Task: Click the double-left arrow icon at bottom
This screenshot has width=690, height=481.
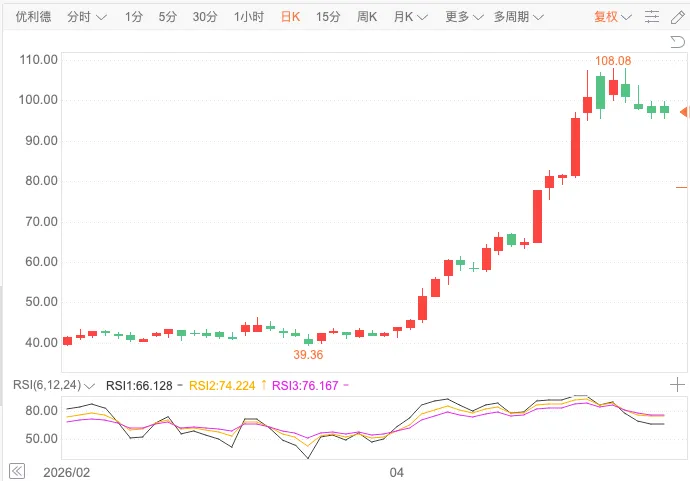Action: click(17, 471)
